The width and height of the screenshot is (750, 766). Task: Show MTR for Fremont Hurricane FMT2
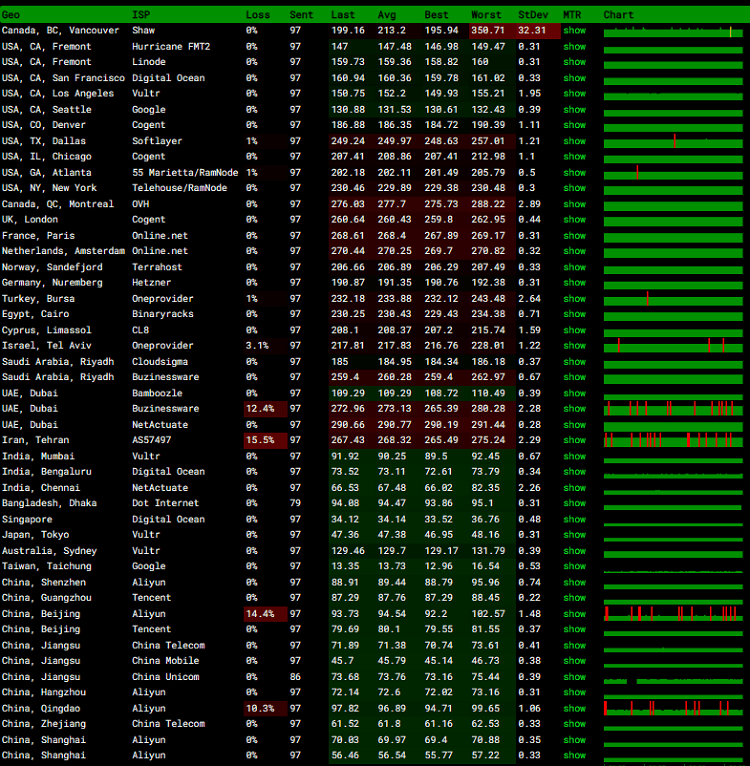pyautogui.click(x=575, y=46)
